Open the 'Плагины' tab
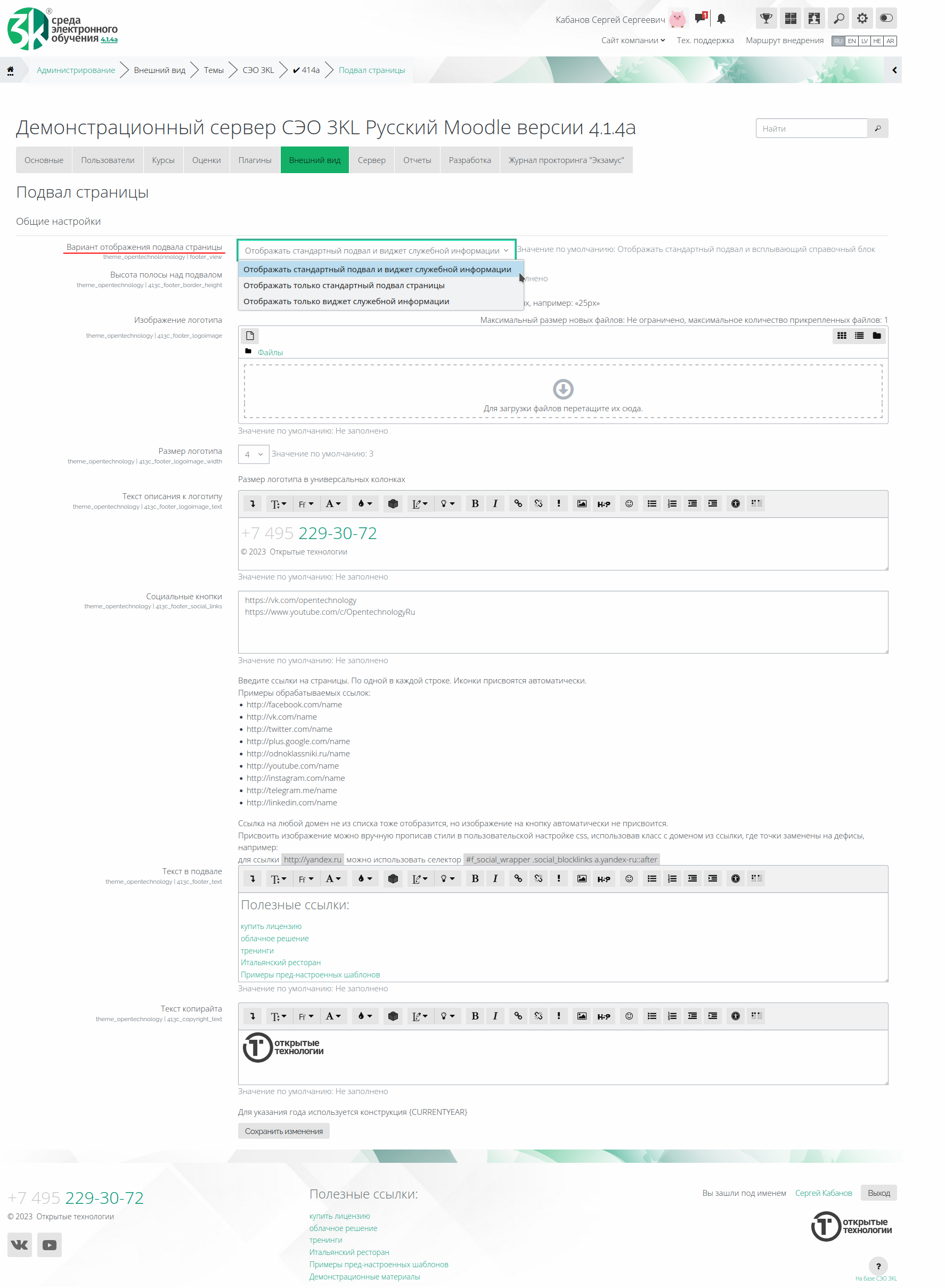Image resolution: width=945 pixels, height=1288 pixels. pos(255,160)
